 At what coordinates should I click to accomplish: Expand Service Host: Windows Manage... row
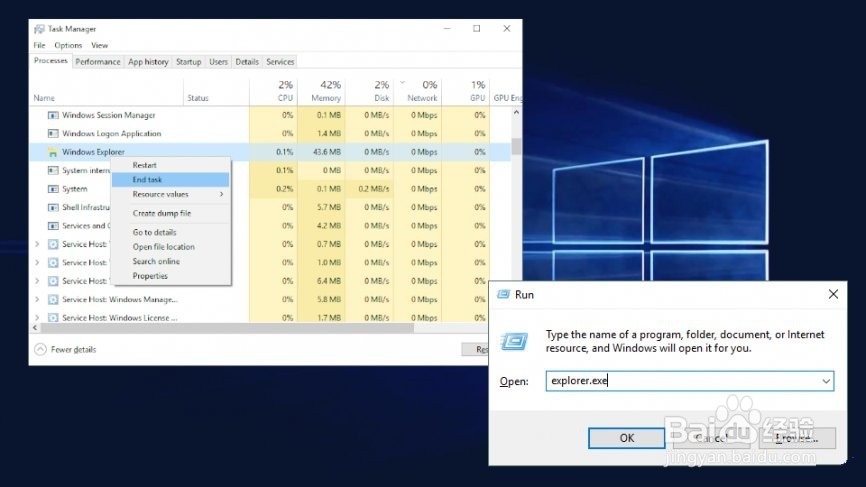37,299
